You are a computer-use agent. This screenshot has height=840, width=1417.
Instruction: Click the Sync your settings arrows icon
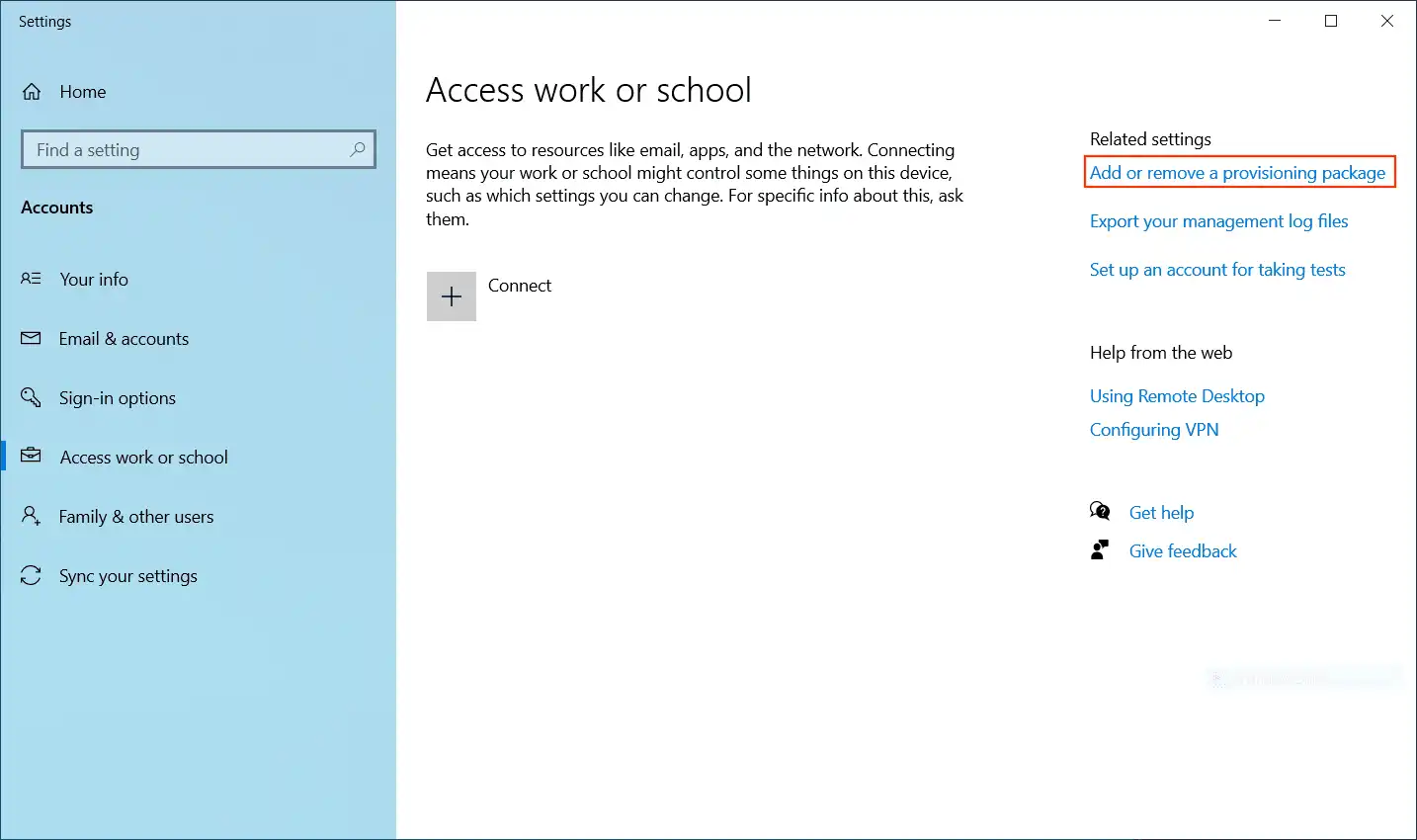pyautogui.click(x=32, y=575)
